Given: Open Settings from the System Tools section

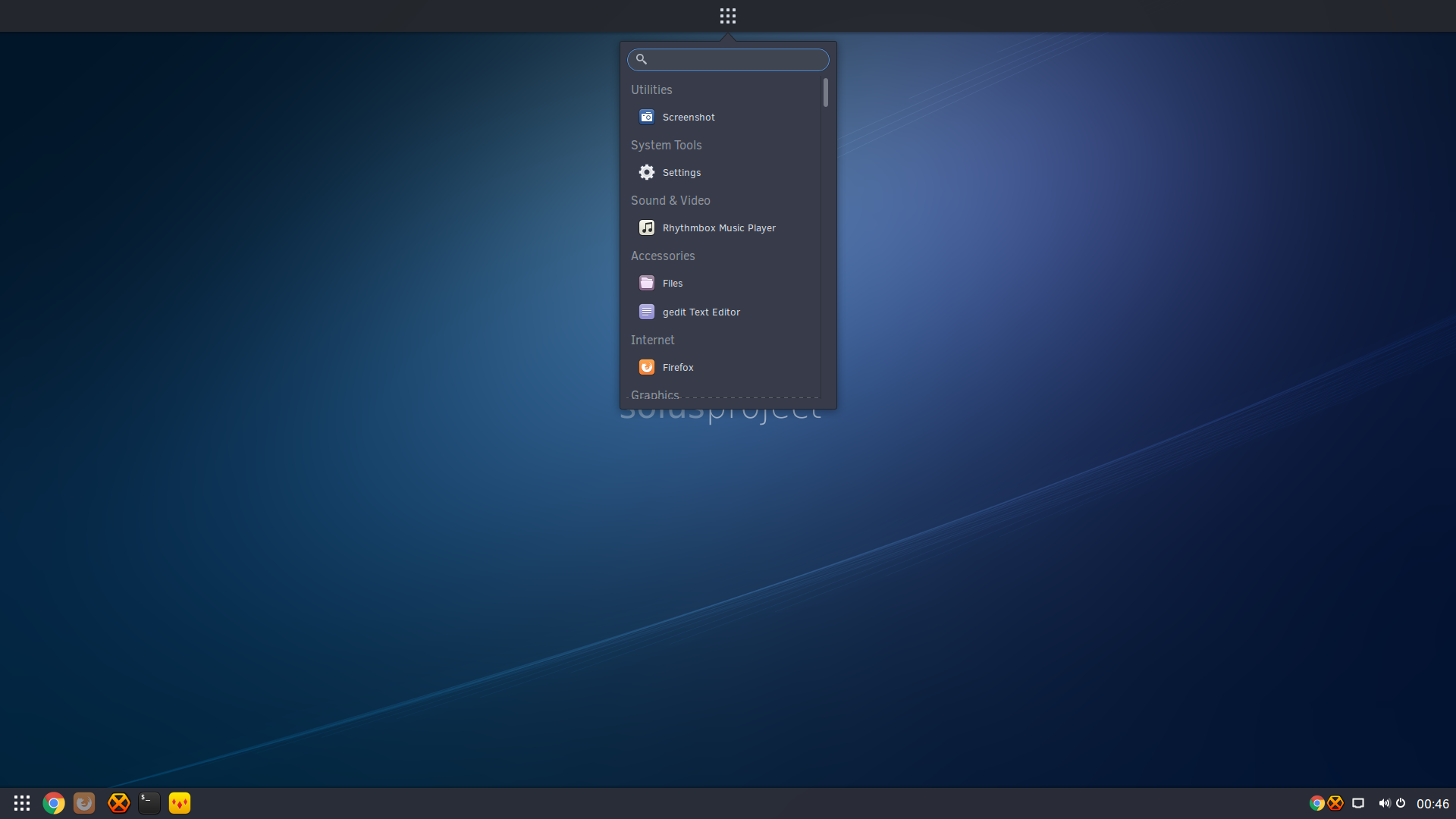Looking at the screenshot, I should point(724,172).
